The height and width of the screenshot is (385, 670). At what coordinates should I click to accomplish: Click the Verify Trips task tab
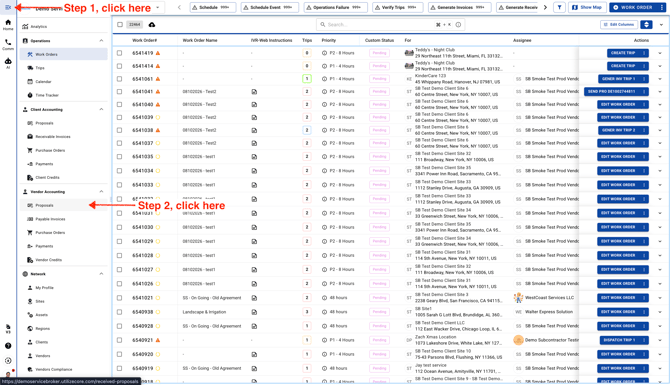tap(398, 7)
